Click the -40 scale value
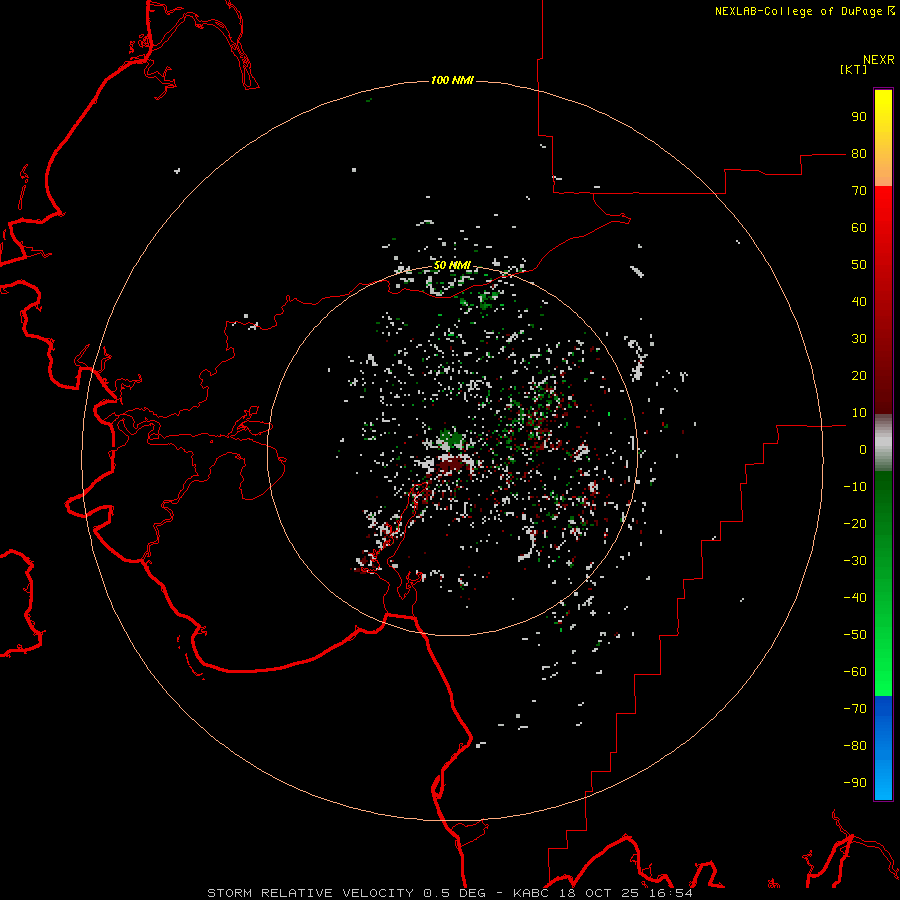Image resolution: width=900 pixels, height=900 pixels. click(x=855, y=598)
